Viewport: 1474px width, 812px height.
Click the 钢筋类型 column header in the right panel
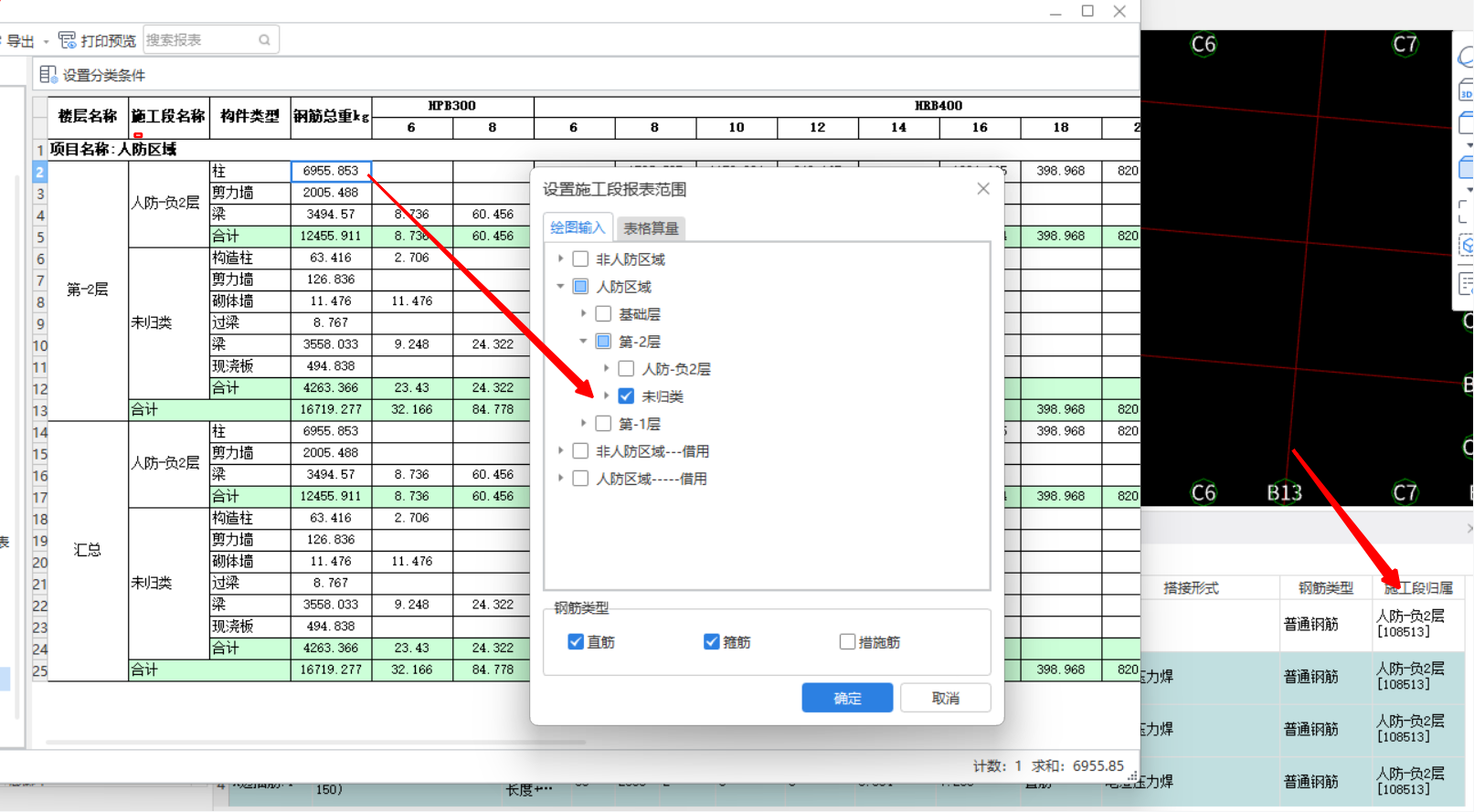(1326, 588)
